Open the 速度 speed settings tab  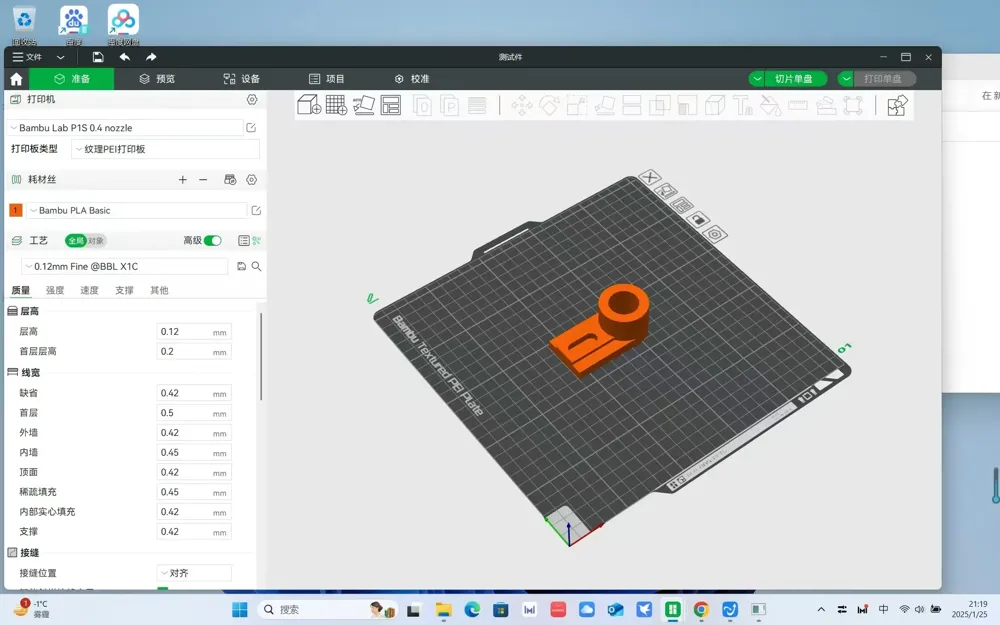[89, 290]
